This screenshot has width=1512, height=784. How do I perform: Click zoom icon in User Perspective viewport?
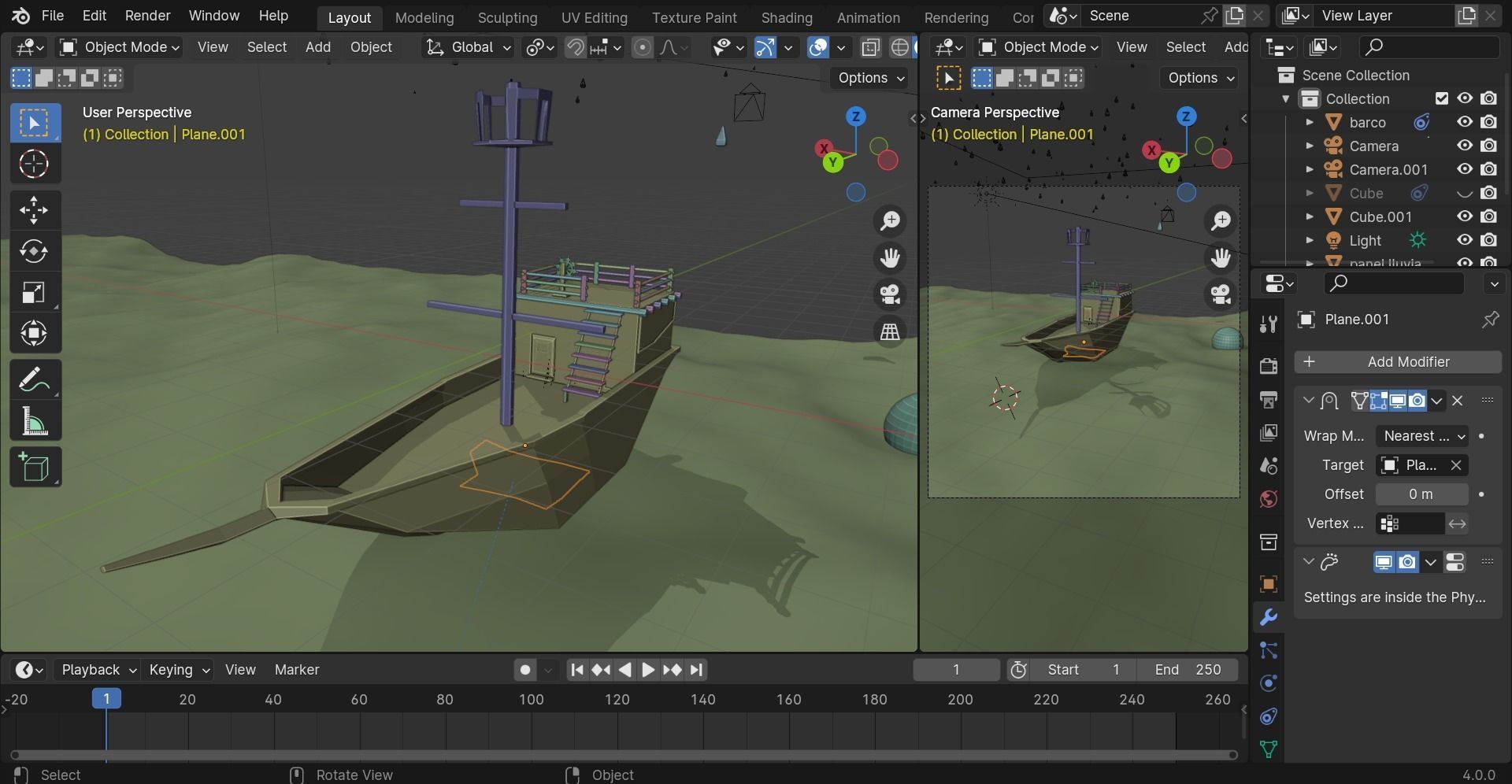[890, 222]
